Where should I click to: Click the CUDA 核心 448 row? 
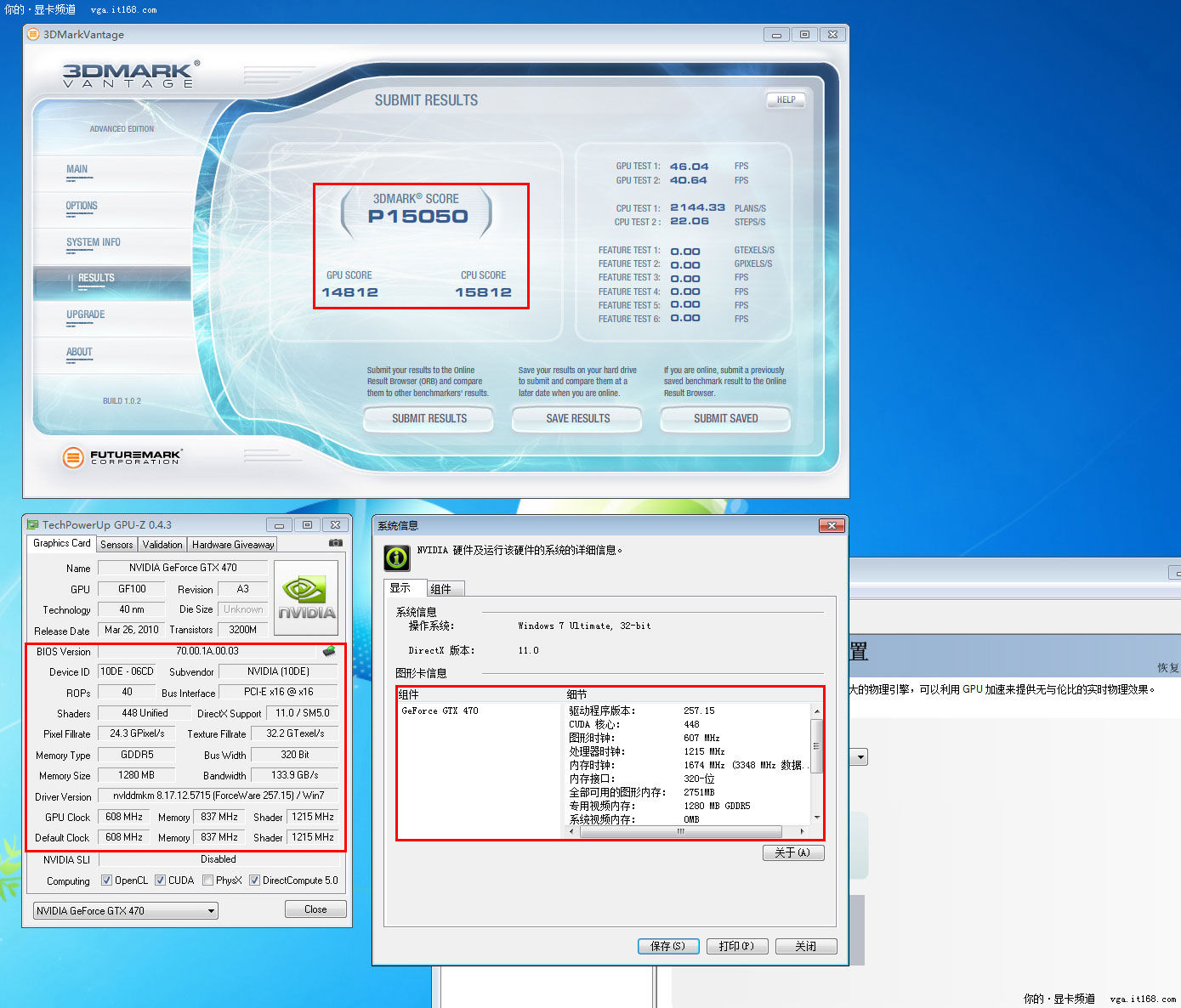[x=687, y=724]
